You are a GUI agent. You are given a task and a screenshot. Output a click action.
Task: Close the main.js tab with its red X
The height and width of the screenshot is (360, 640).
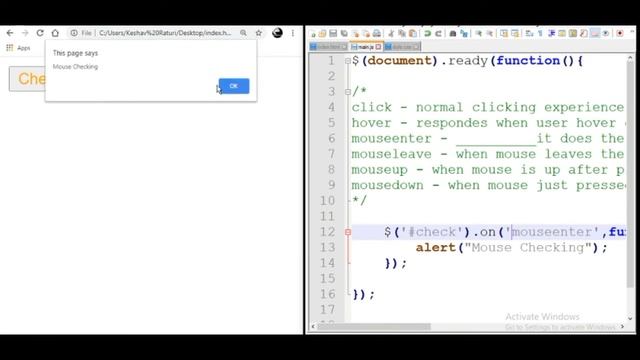click(x=378, y=47)
